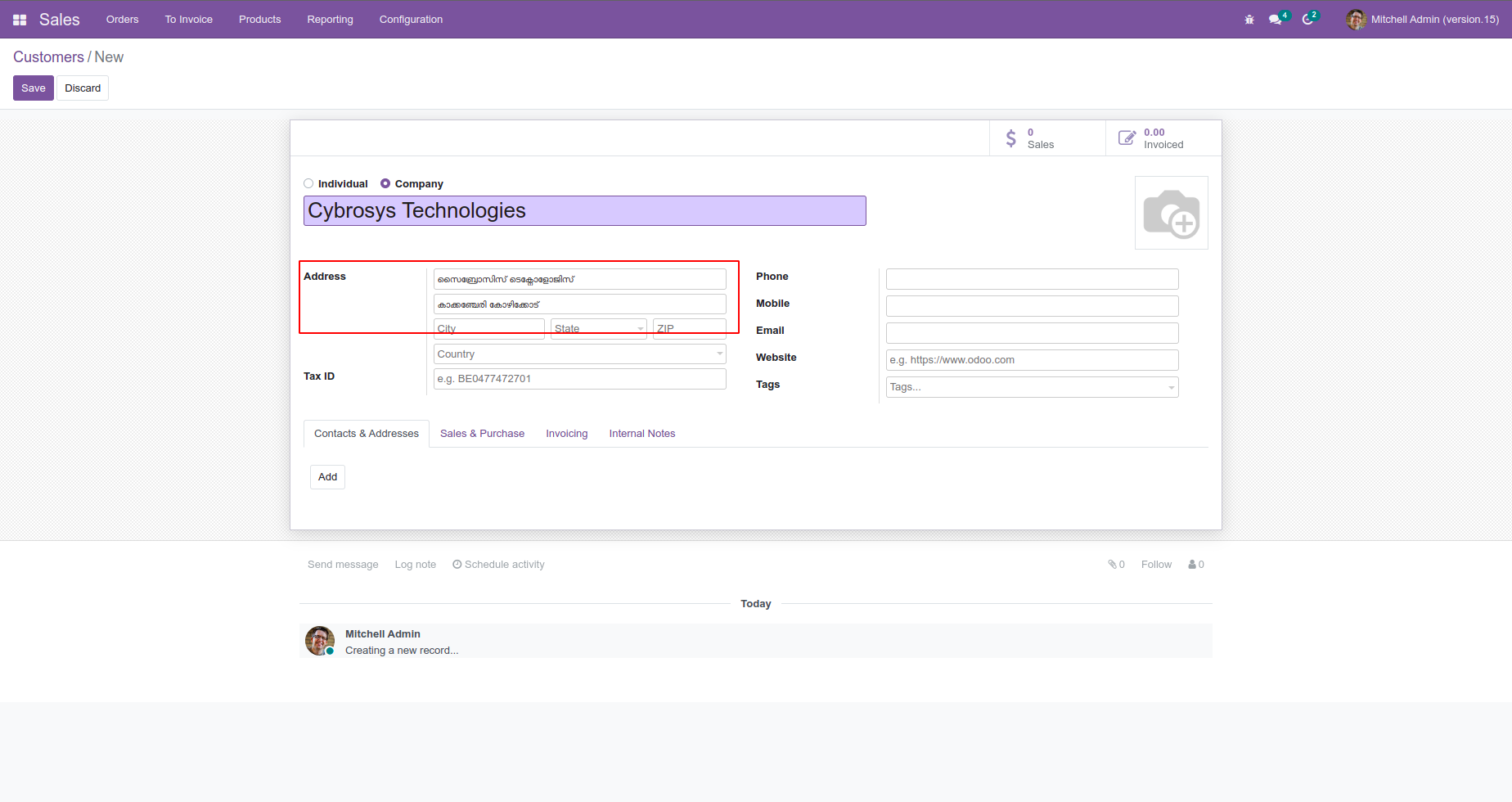The height and width of the screenshot is (802, 1512).
Task: Click the Email field
Action: coord(1032,333)
